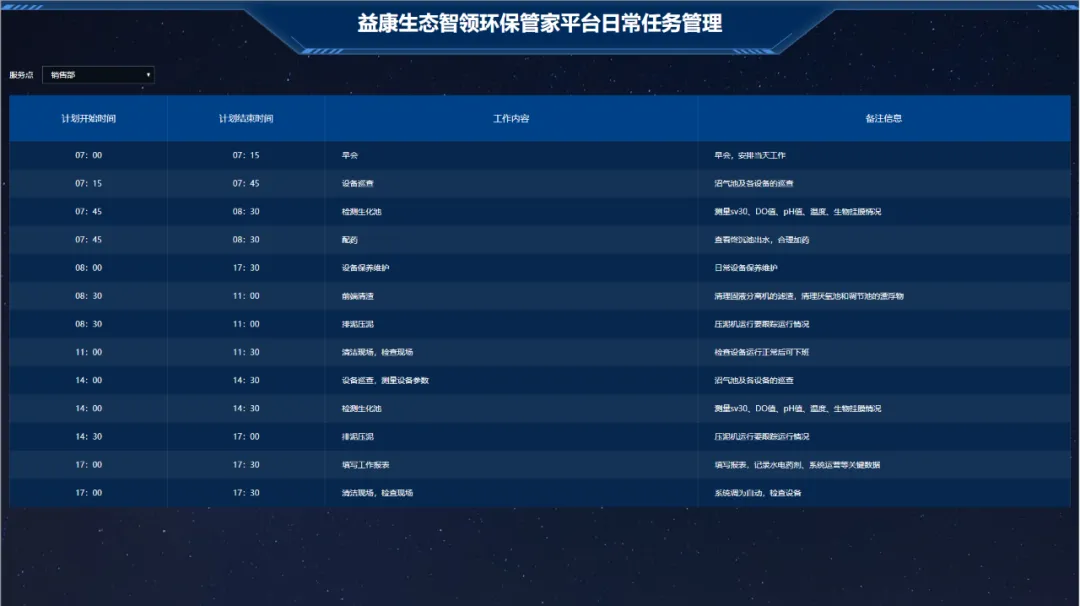Open the 服务点 dropdown showing 销售部
Screen dimensions: 1080x606
97,75
